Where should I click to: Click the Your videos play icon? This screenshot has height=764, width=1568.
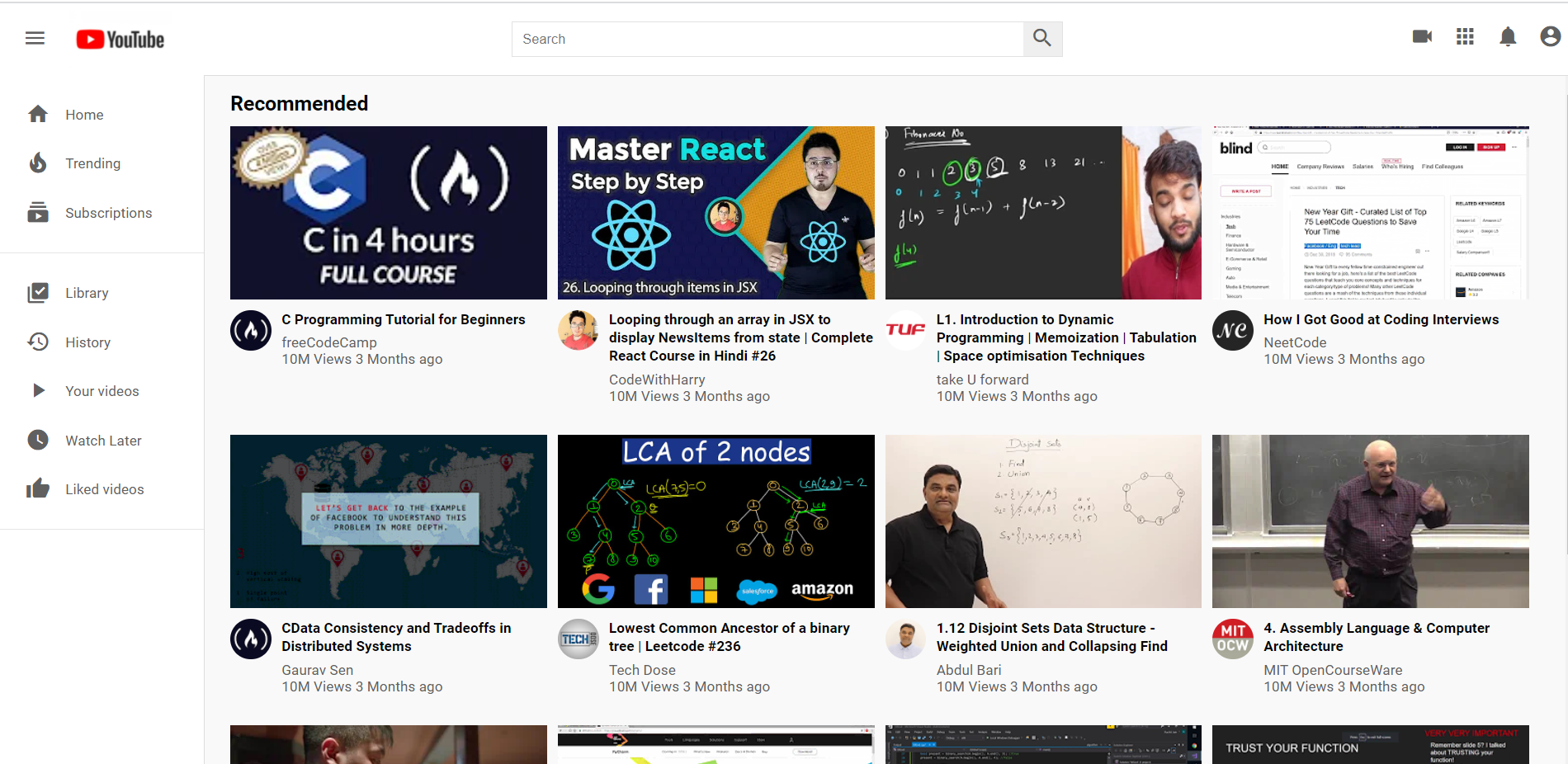[38, 391]
